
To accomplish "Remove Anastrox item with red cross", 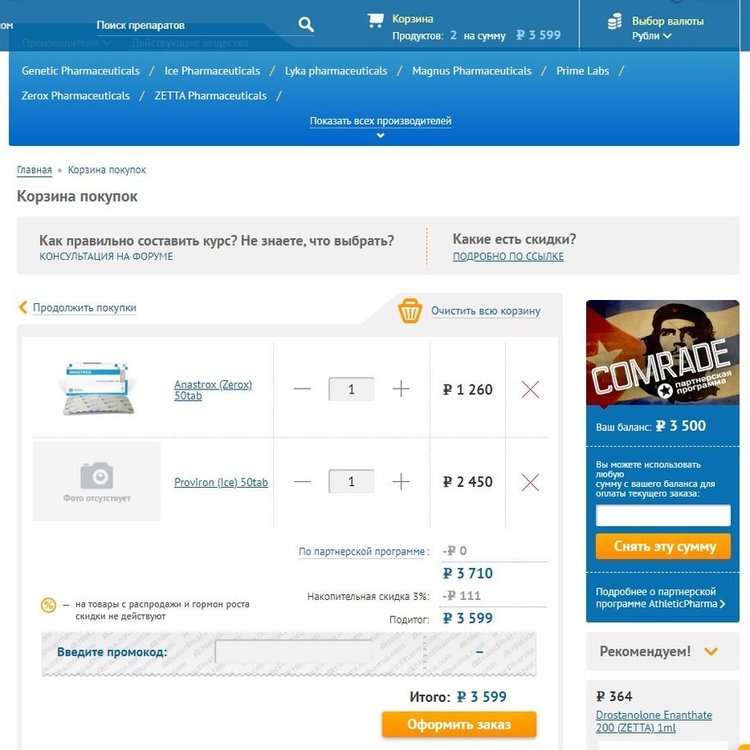I will (x=530, y=389).
